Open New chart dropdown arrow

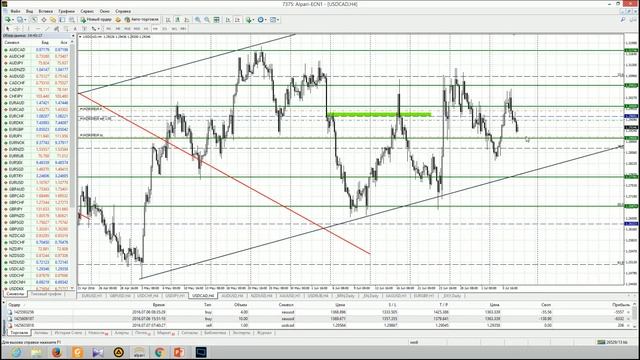pyautogui.click(x=13, y=20)
